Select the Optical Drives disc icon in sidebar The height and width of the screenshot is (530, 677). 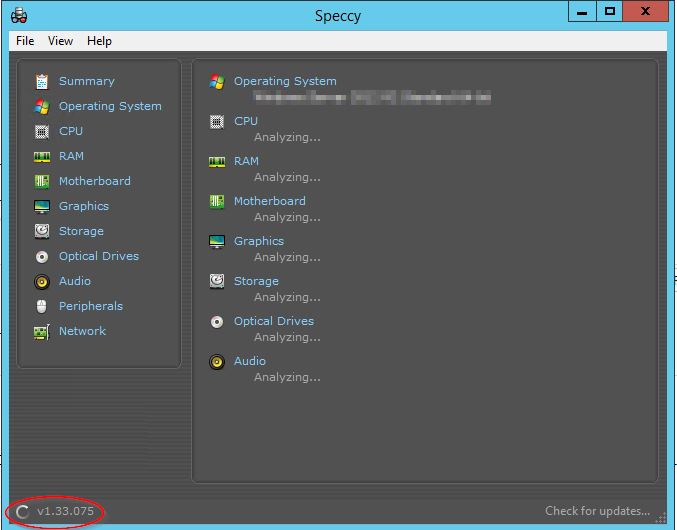pyautogui.click(x=41, y=256)
